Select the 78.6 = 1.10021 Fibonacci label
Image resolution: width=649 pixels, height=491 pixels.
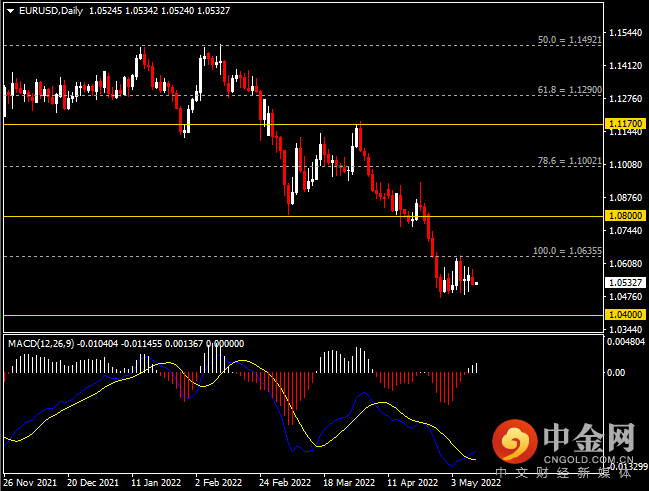570,161
